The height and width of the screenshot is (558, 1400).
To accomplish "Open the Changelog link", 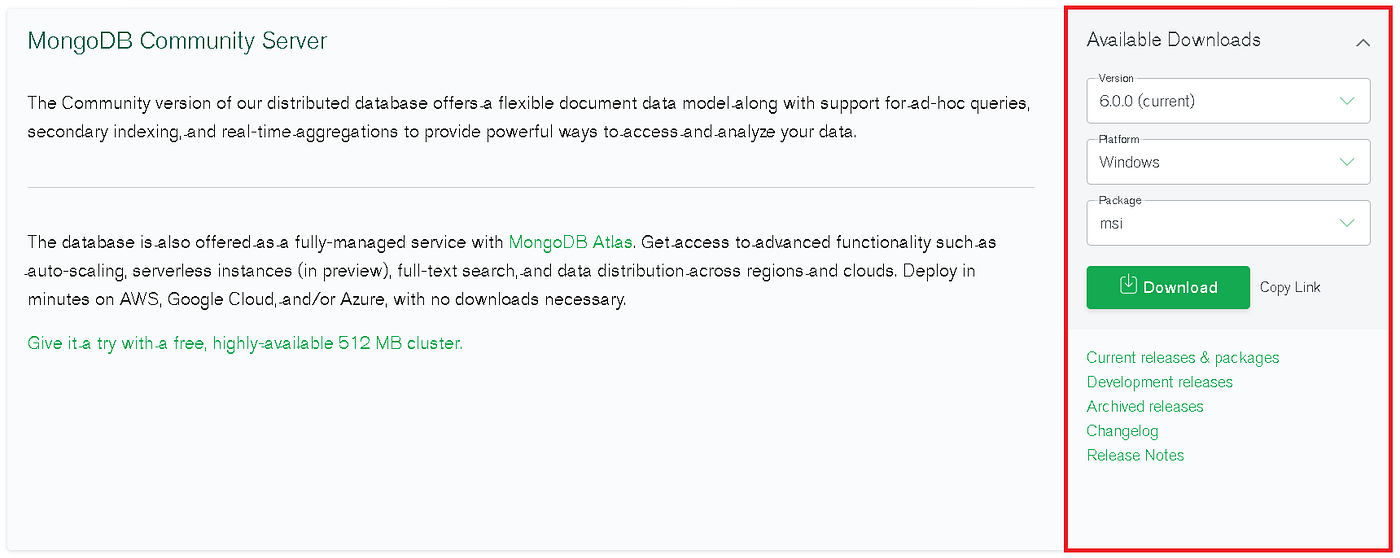I will 1122,431.
